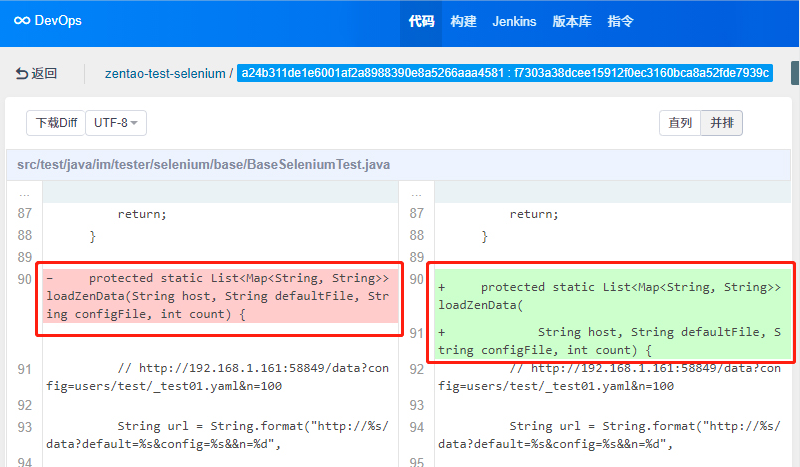Open the Jenkins menu item
Screen dimensions: 800x467
point(514,21)
